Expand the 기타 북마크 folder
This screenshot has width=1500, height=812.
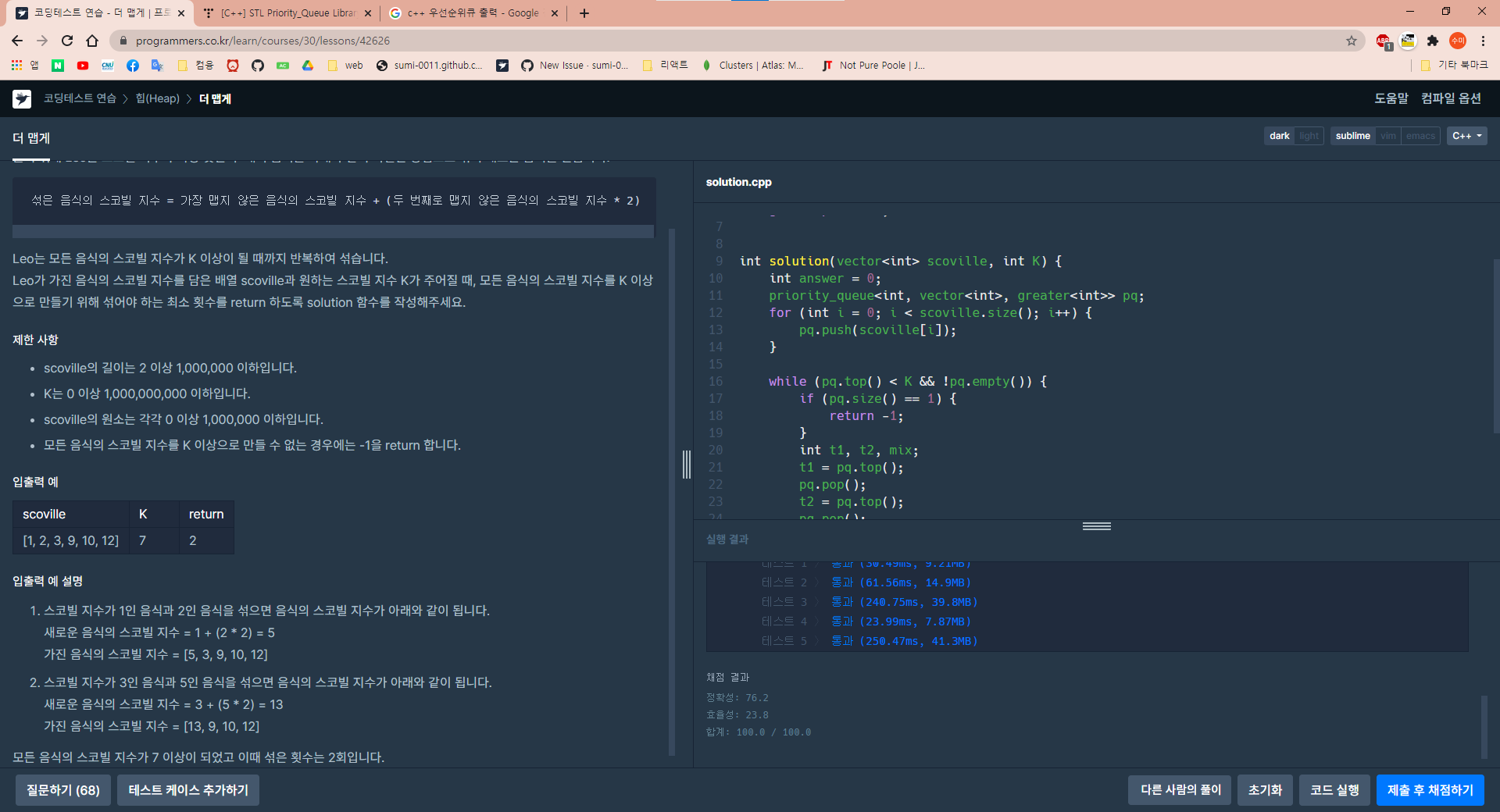(x=1454, y=66)
